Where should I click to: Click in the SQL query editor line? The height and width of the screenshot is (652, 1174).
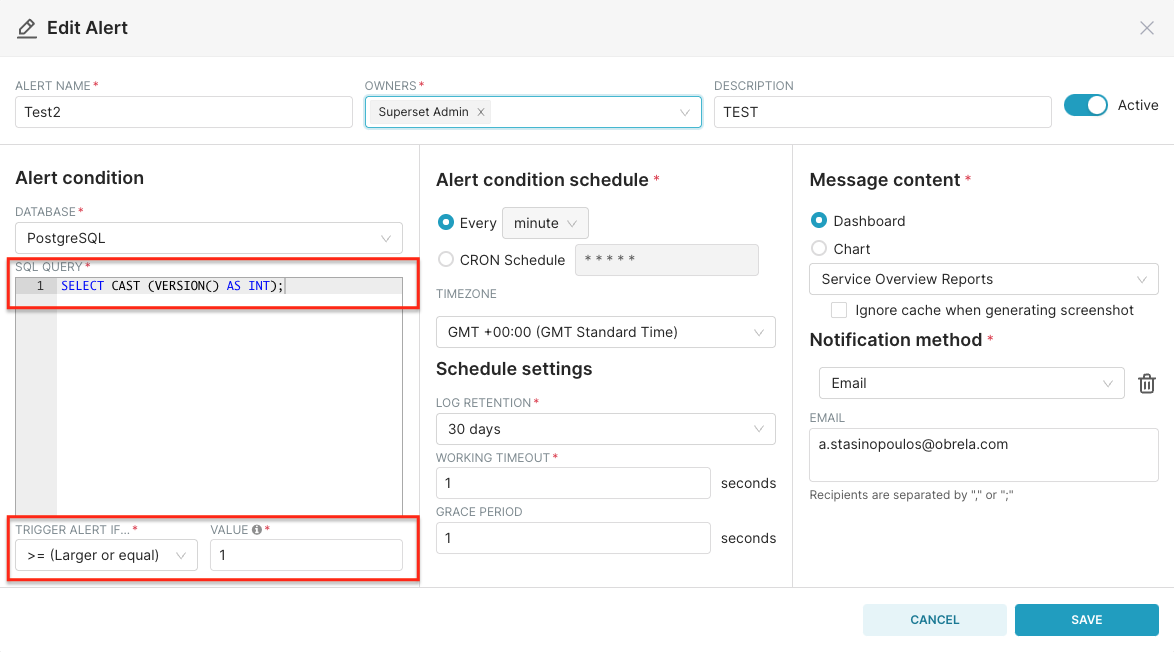tap(230, 286)
